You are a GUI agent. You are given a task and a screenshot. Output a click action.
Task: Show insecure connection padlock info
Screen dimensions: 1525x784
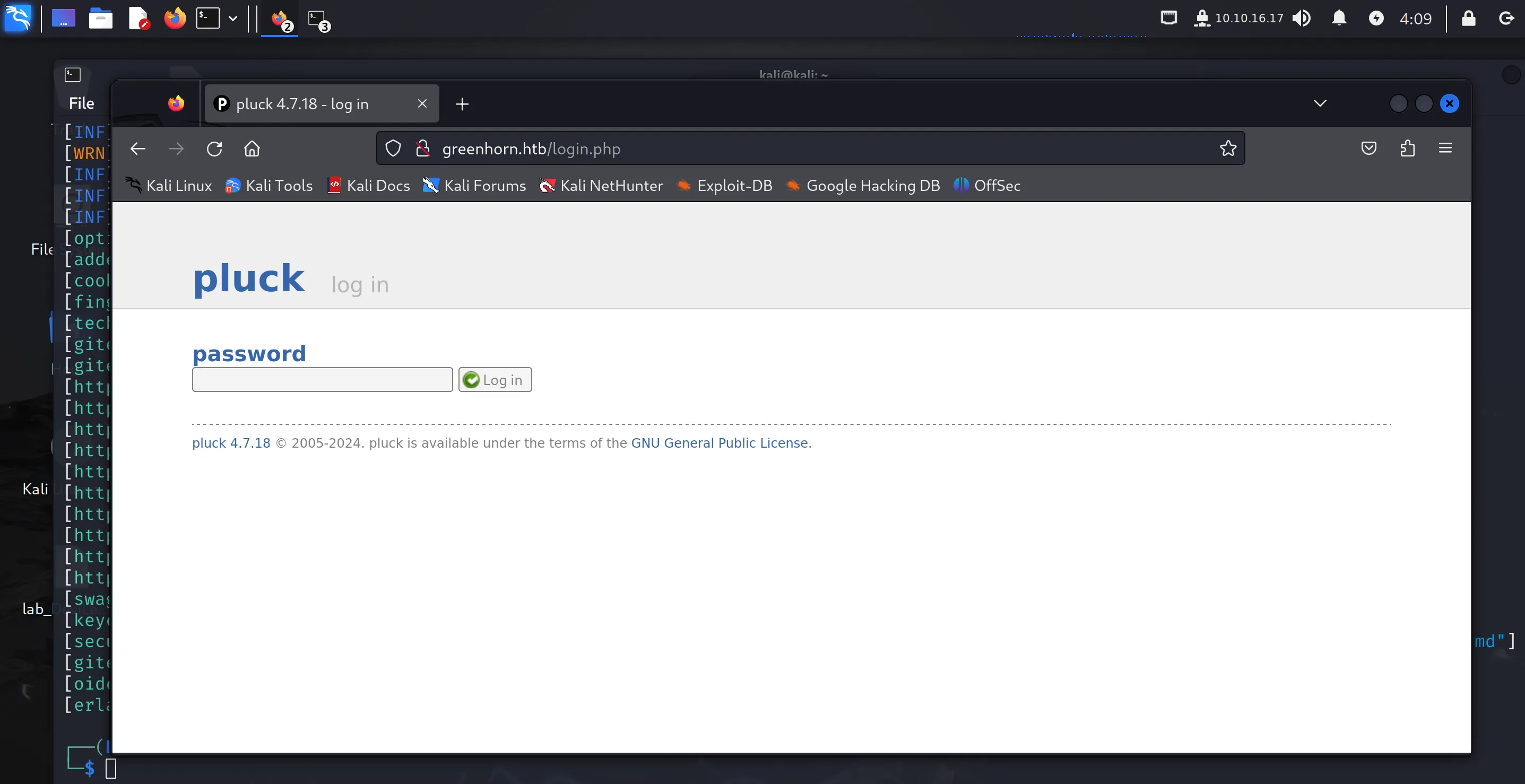[423, 149]
